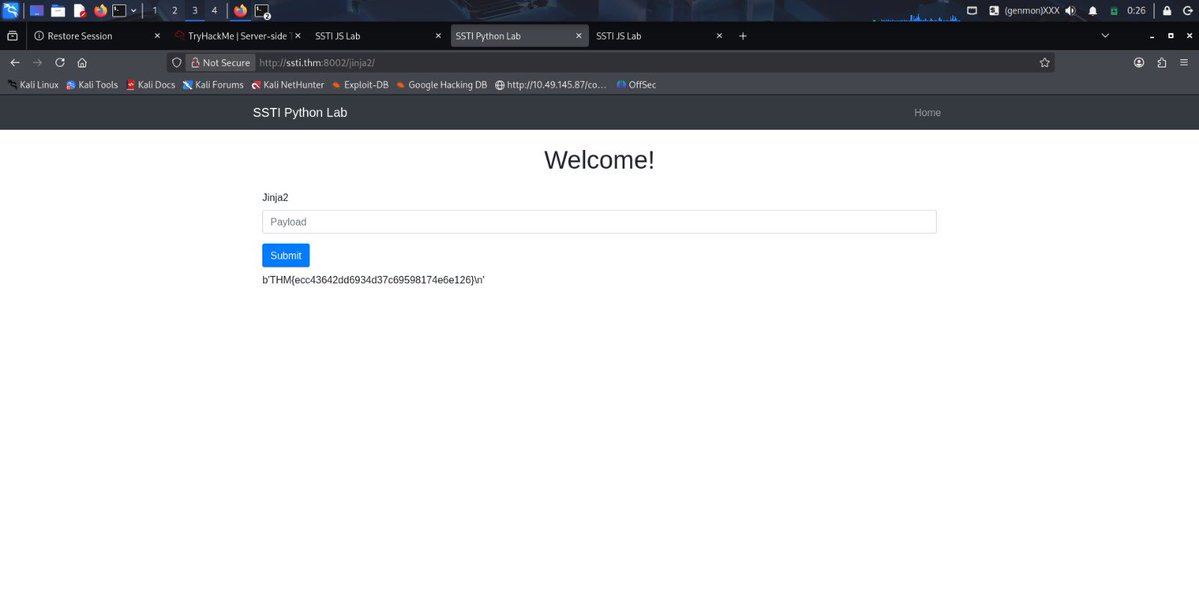Open the Exploit-DB bookmark
1199x590 pixels.
click(x=360, y=85)
